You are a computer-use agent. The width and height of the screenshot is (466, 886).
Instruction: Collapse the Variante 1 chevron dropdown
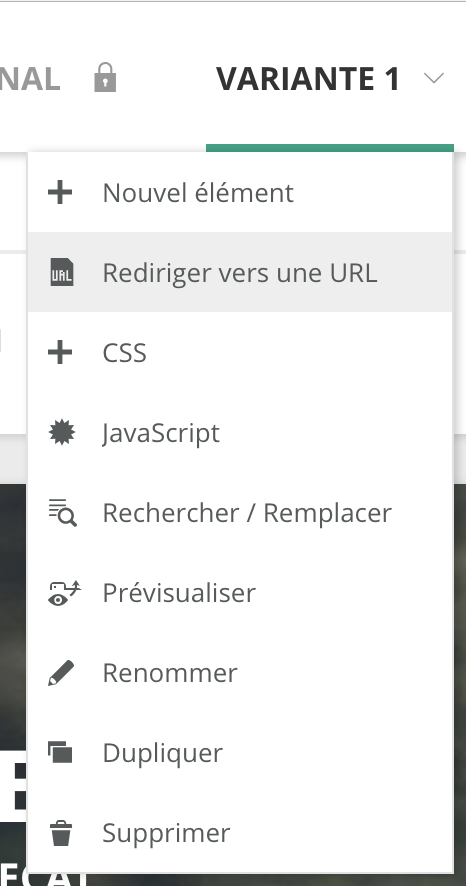click(434, 78)
